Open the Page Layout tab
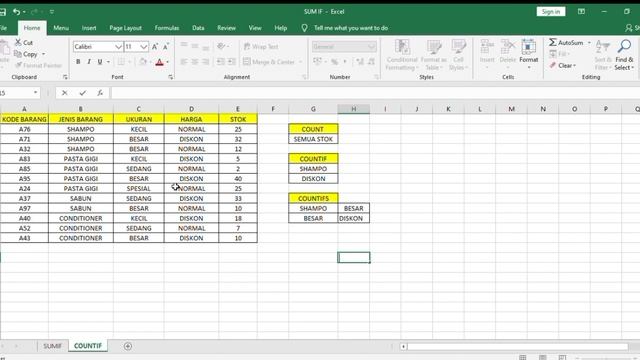 pos(125,28)
